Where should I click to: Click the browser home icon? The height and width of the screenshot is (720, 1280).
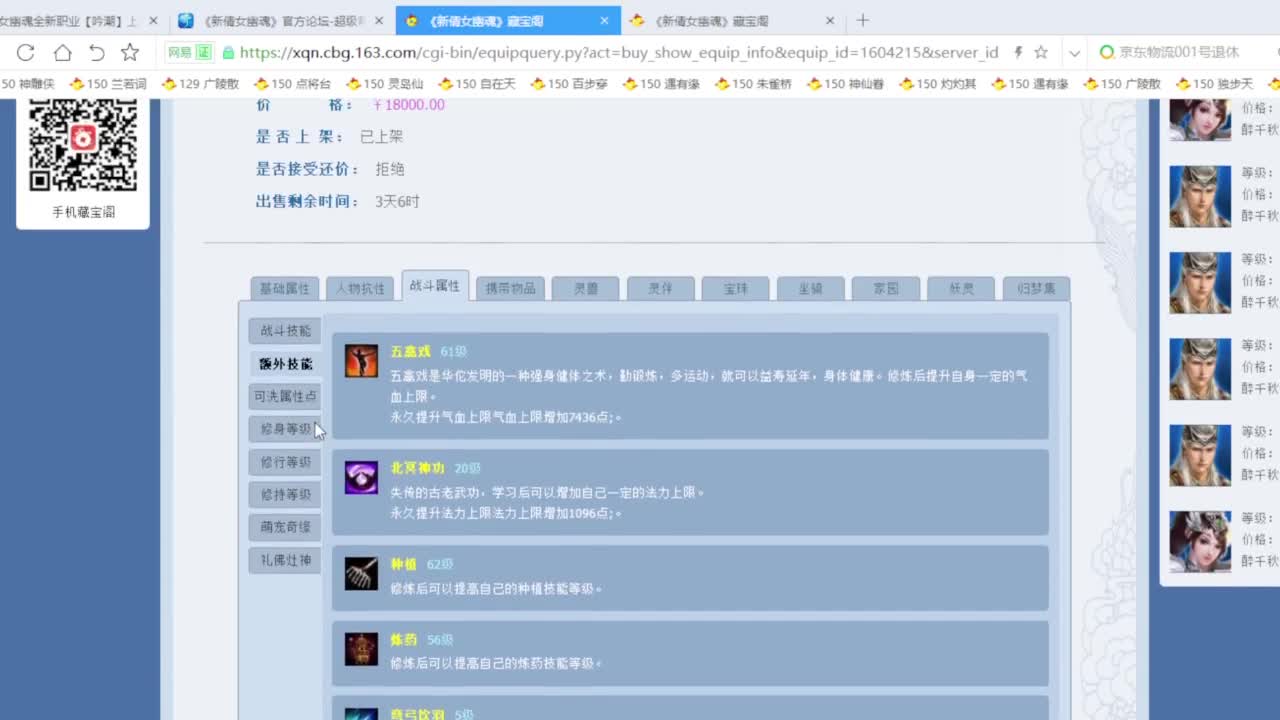63,51
